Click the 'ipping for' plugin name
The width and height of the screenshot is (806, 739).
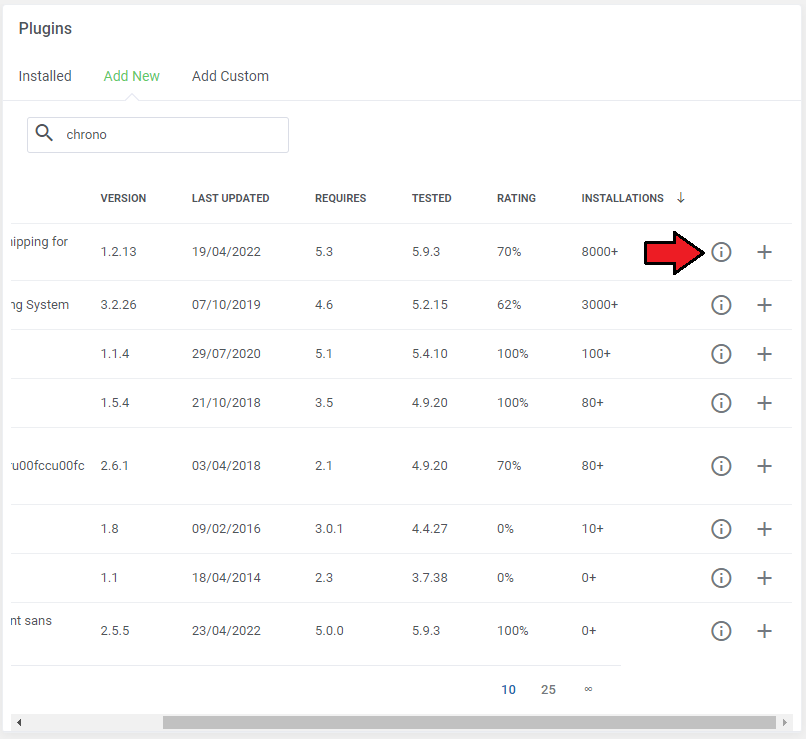pyautogui.click(x=40, y=242)
